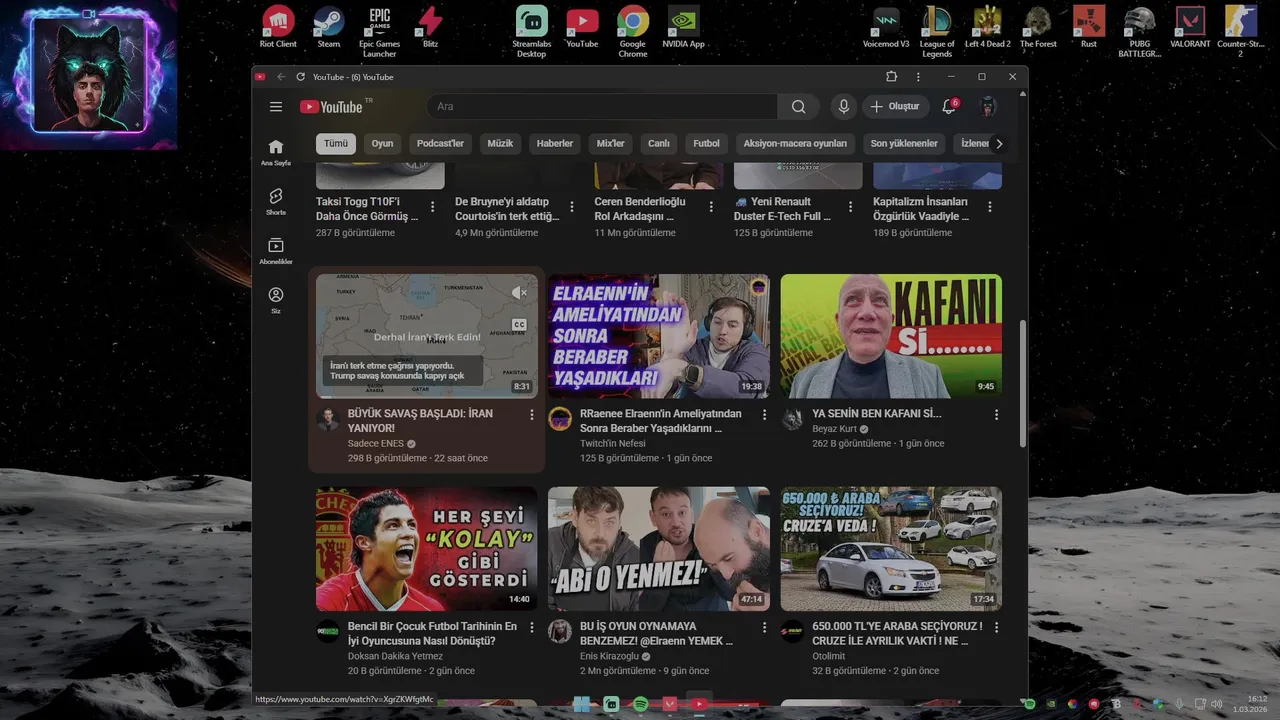Launch Voicemod V3 from the desktop
1280x720 pixels.
click(886, 27)
